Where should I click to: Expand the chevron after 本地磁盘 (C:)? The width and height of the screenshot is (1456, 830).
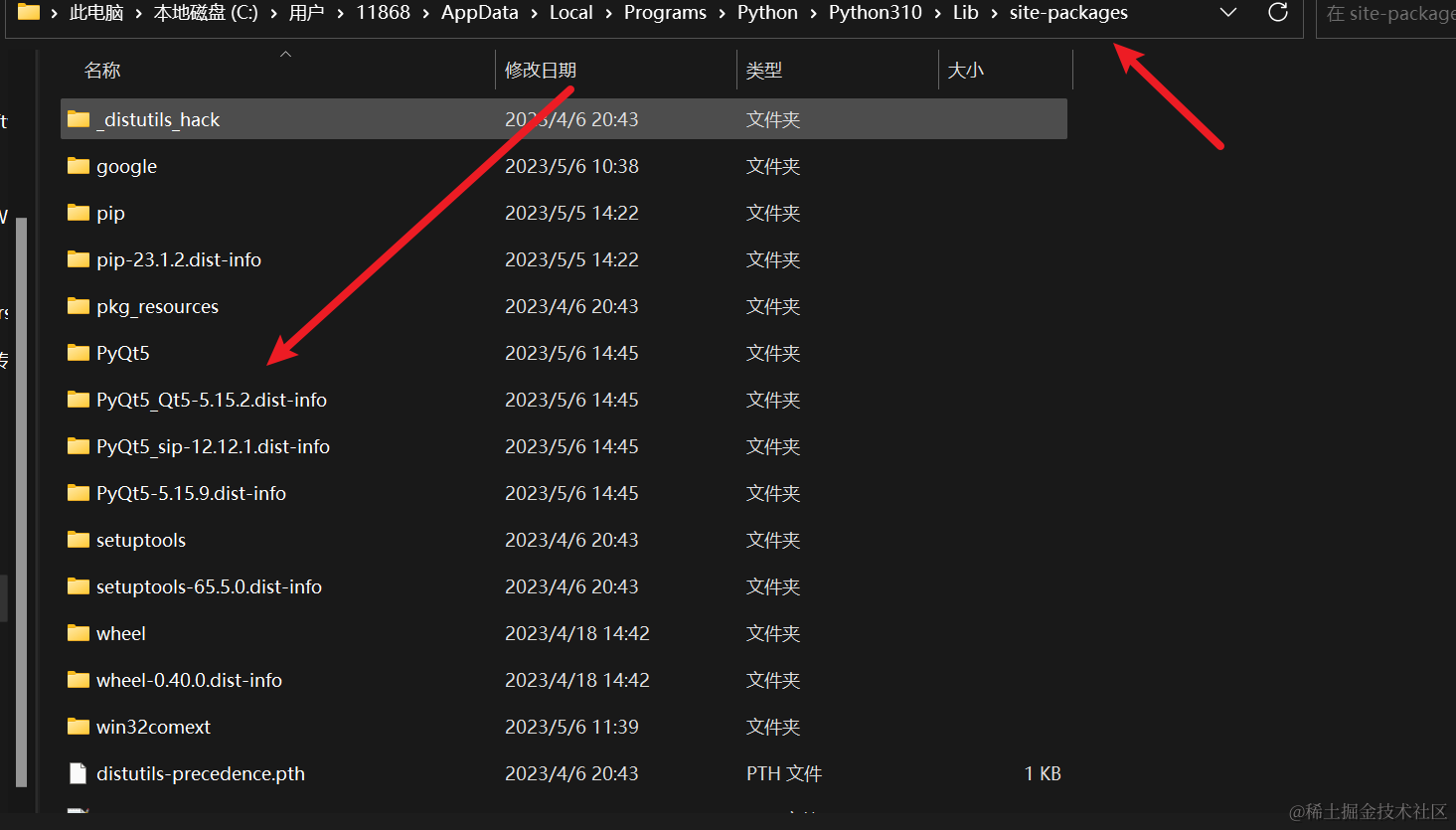(273, 13)
